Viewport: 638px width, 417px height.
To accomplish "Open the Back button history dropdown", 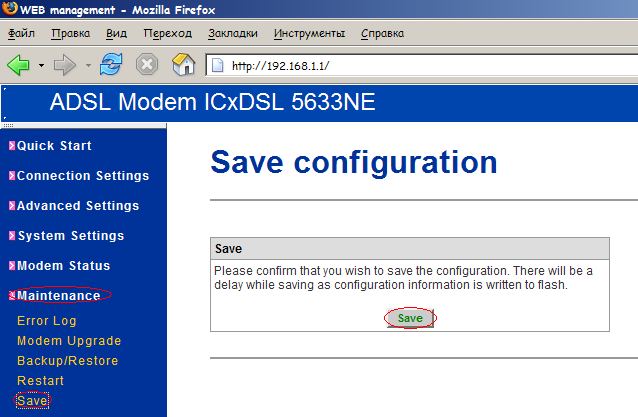I will 41,65.
